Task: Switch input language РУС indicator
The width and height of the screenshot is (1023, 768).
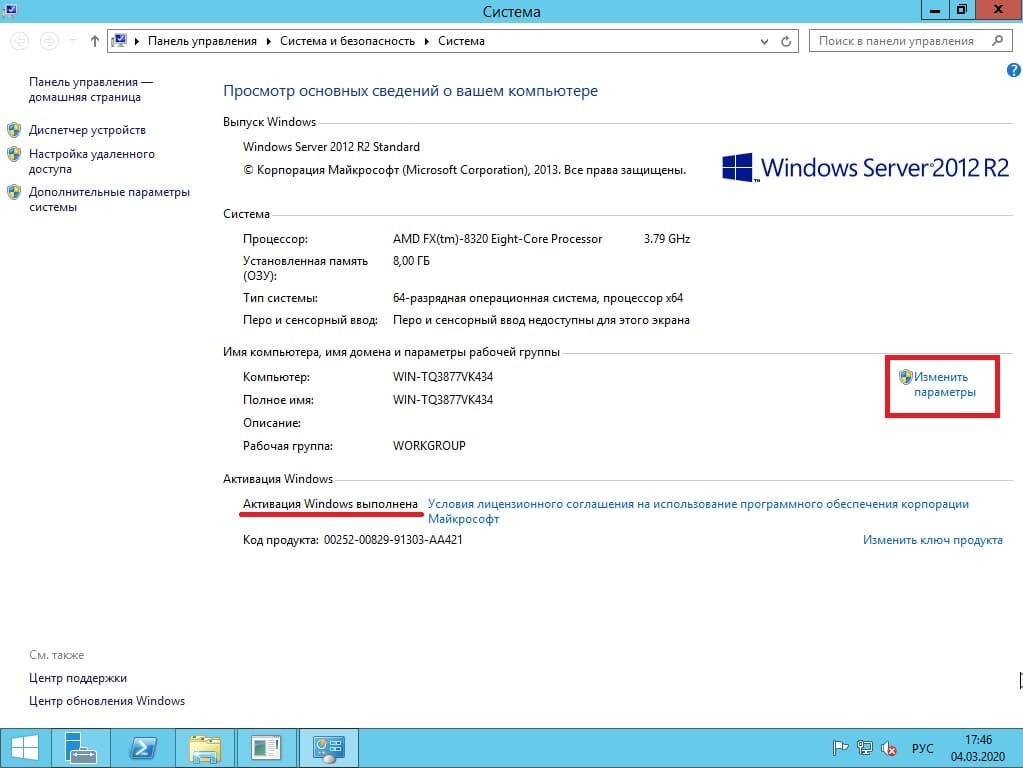Action: pyautogui.click(x=923, y=748)
